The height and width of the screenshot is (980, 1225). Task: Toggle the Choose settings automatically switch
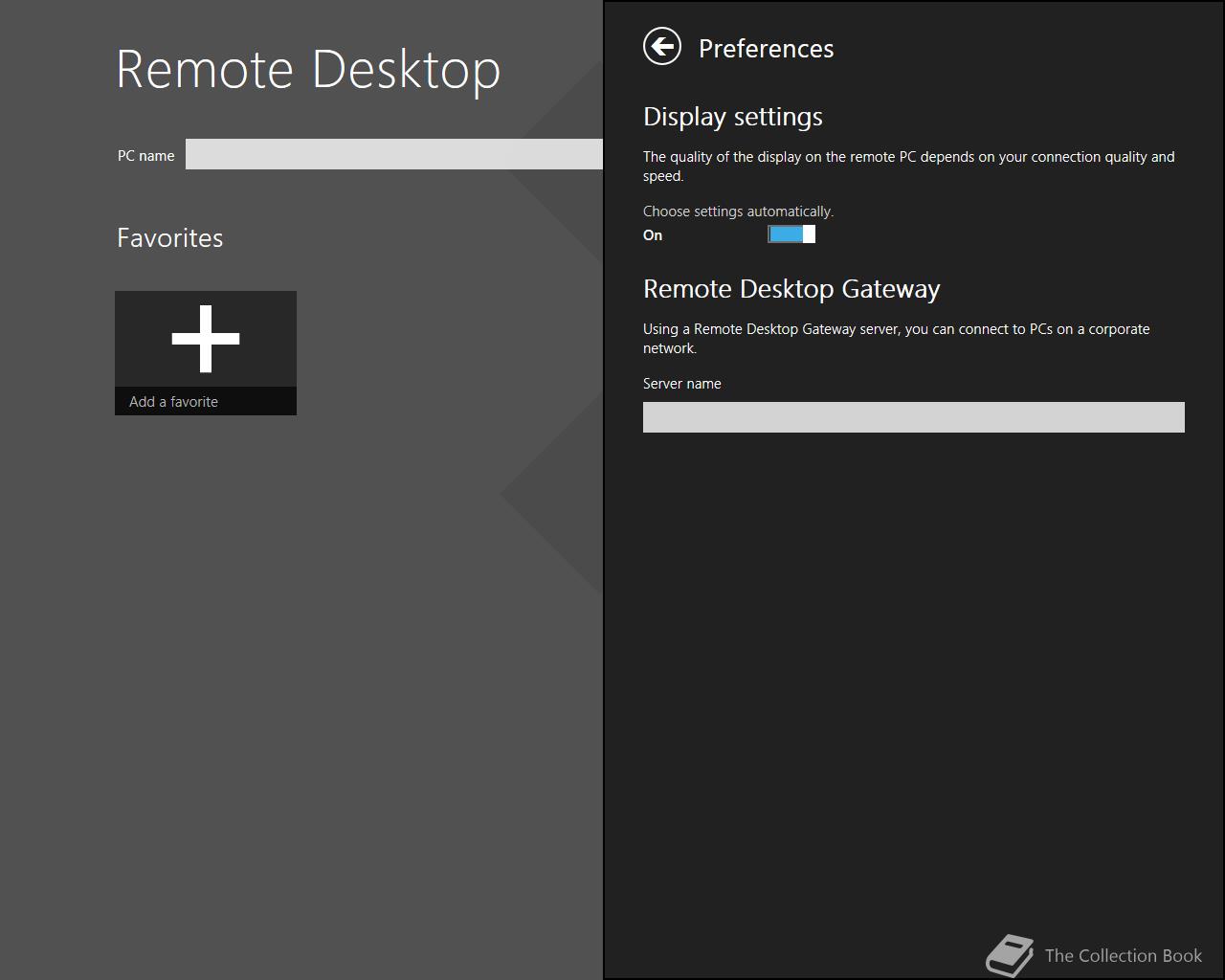(791, 234)
